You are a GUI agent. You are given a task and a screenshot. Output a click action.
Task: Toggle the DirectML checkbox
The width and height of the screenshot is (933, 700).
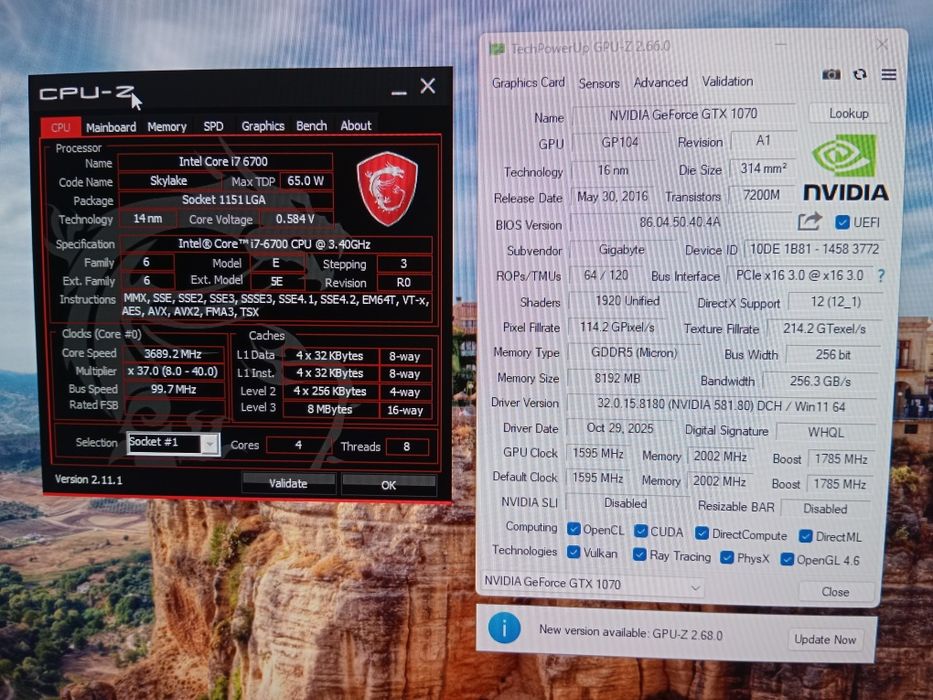[x=806, y=536]
